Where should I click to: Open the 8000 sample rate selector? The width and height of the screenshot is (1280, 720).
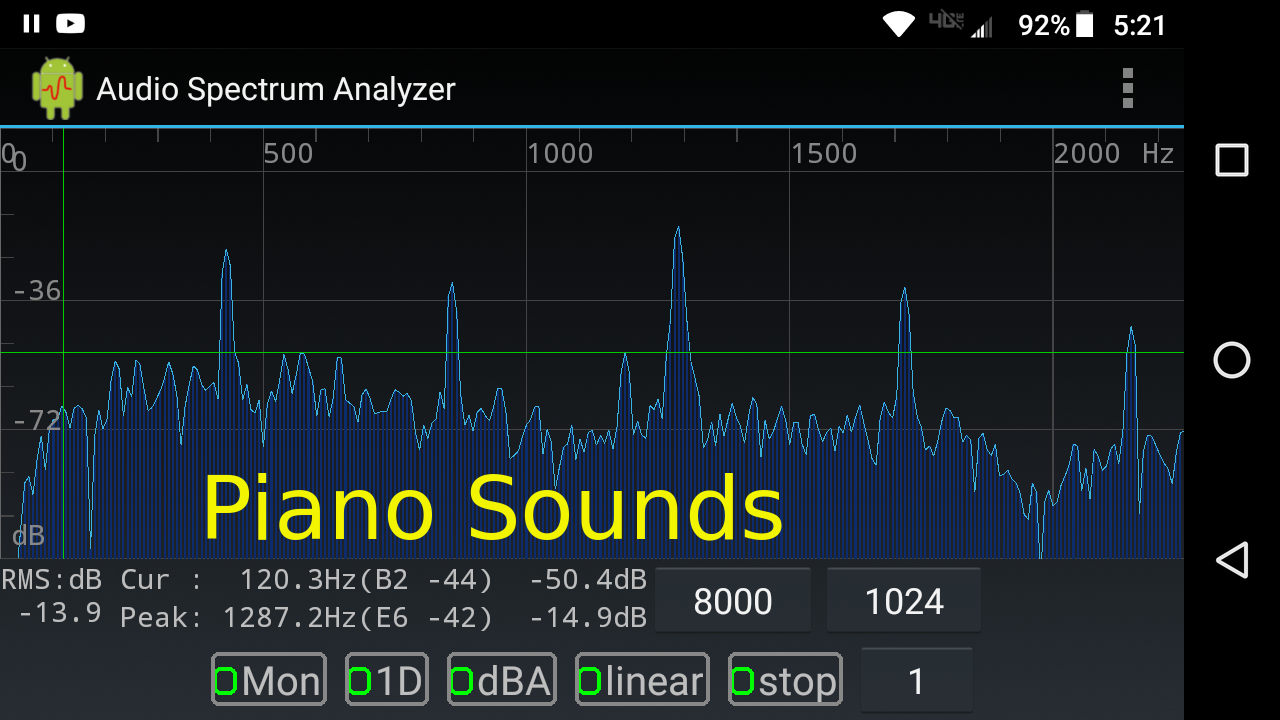click(733, 600)
